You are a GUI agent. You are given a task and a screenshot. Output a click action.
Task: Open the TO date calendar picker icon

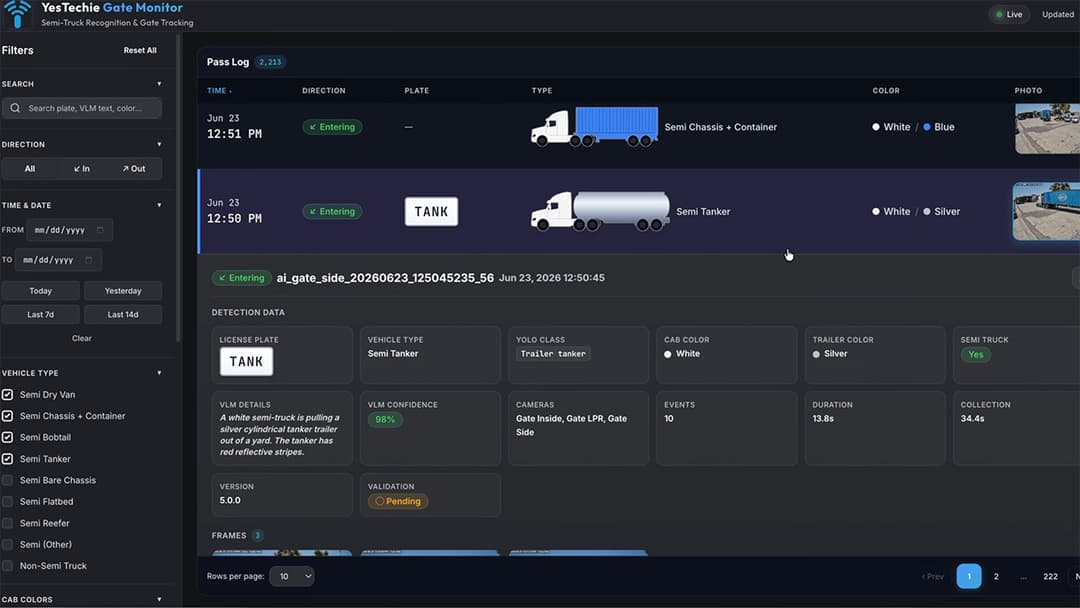(88, 260)
